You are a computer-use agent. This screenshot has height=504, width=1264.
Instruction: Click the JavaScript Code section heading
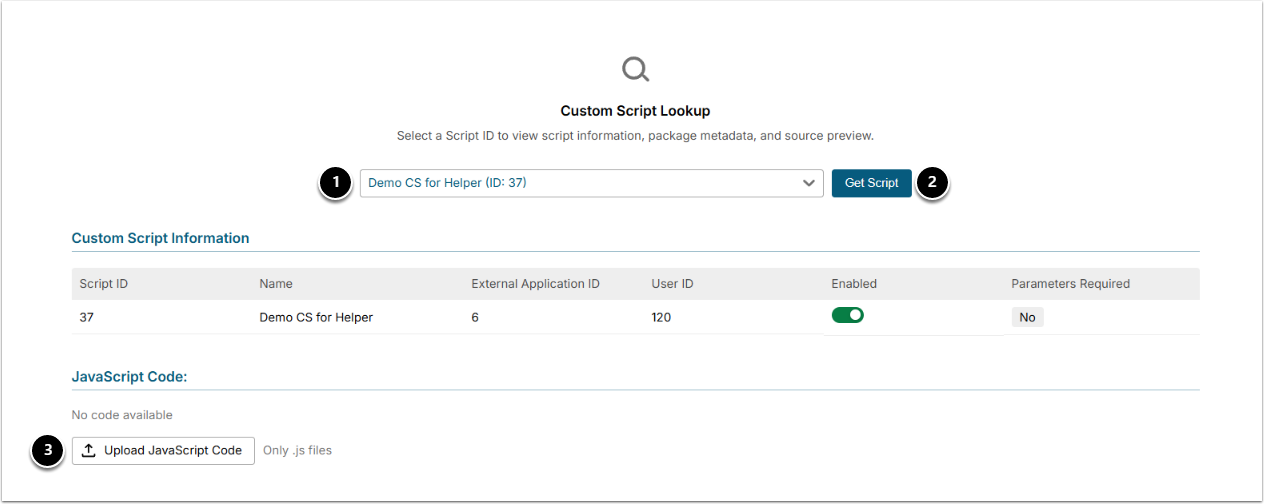pos(130,377)
